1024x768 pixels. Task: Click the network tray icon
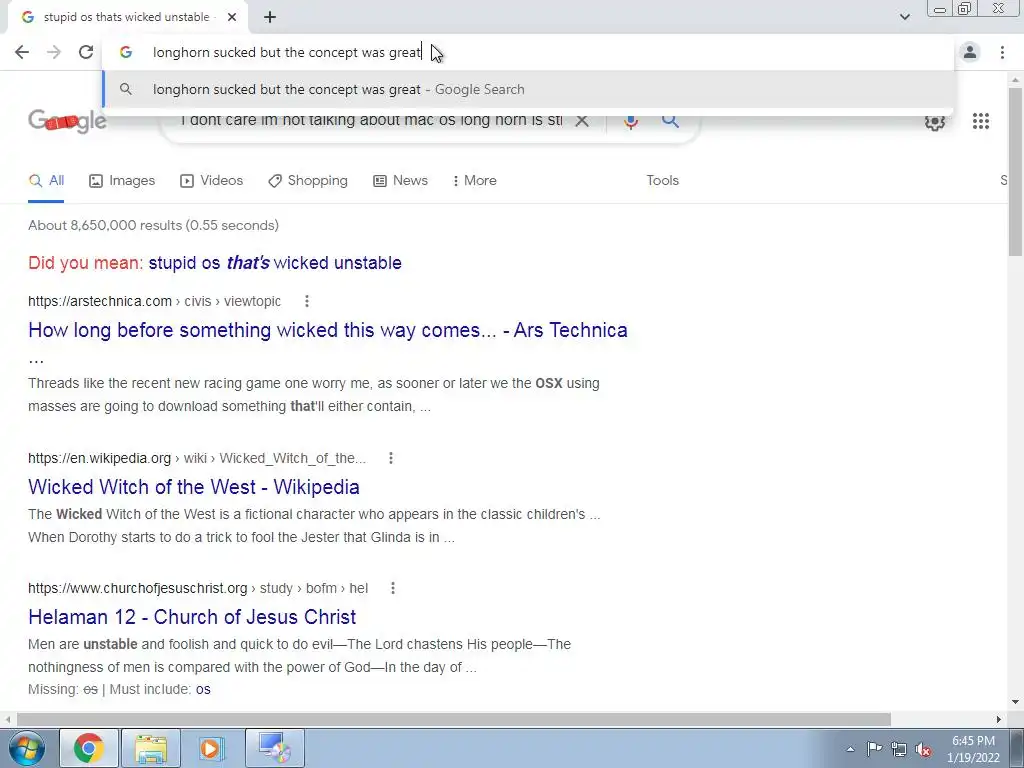click(x=899, y=750)
